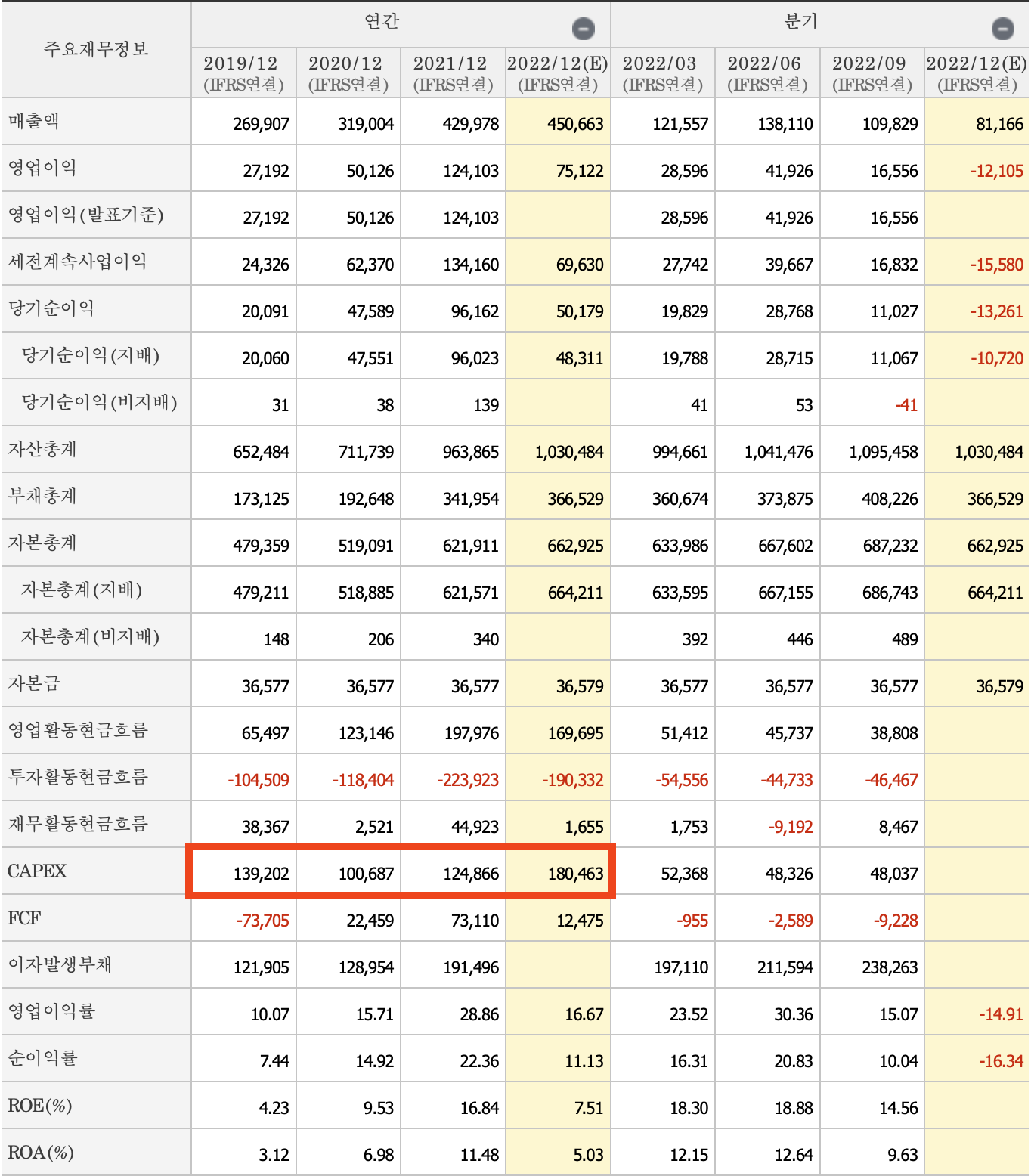Click the FCF row label

[24, 918]
